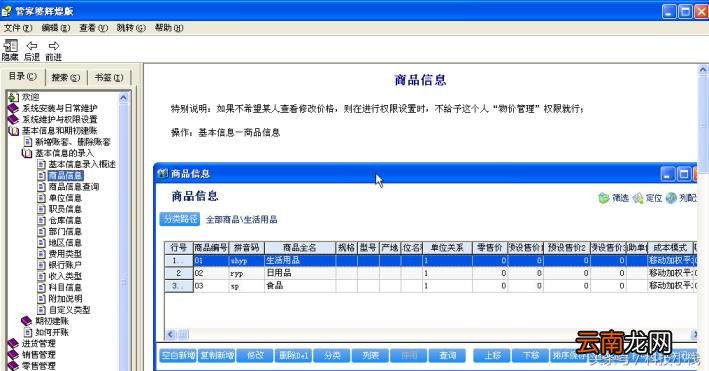Open the 收入类型 topic
709x371 pixels.
click(x=65, y=276)
